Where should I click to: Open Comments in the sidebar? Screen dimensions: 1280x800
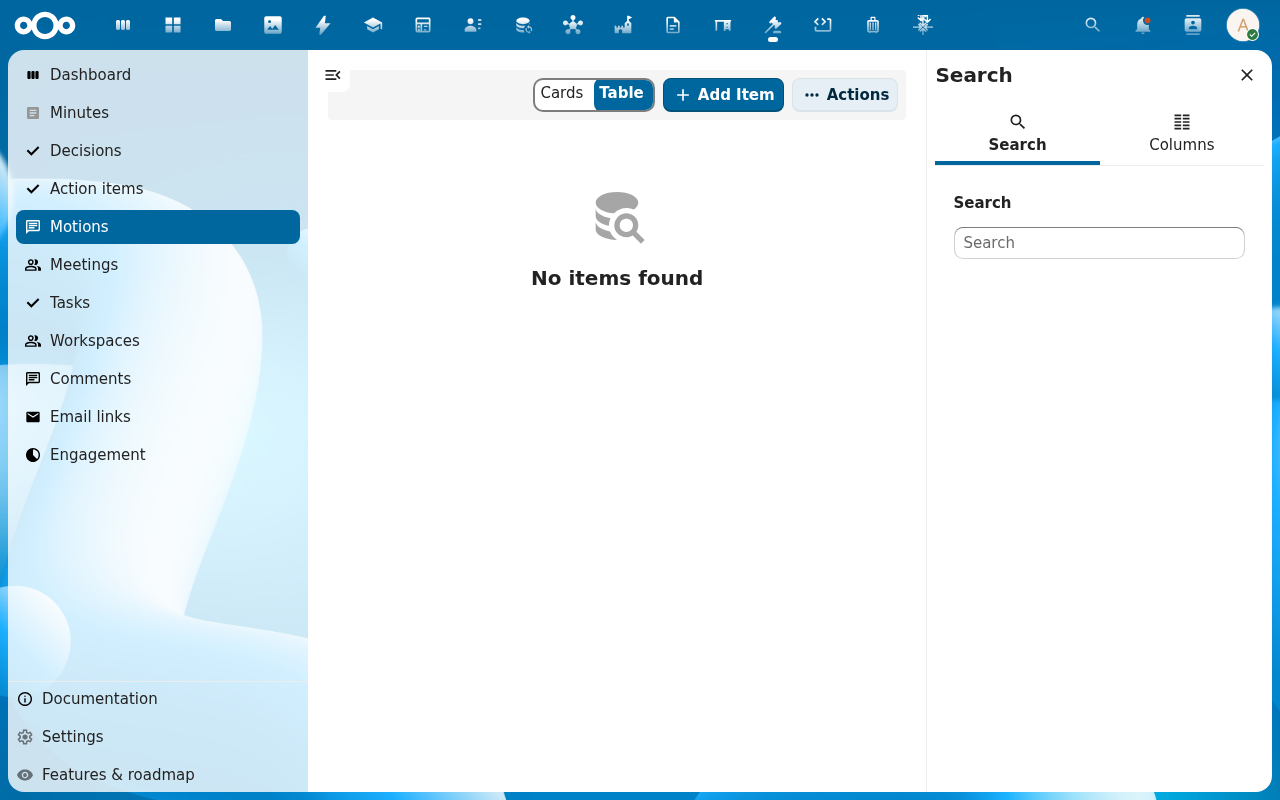(x=158, y=379)
